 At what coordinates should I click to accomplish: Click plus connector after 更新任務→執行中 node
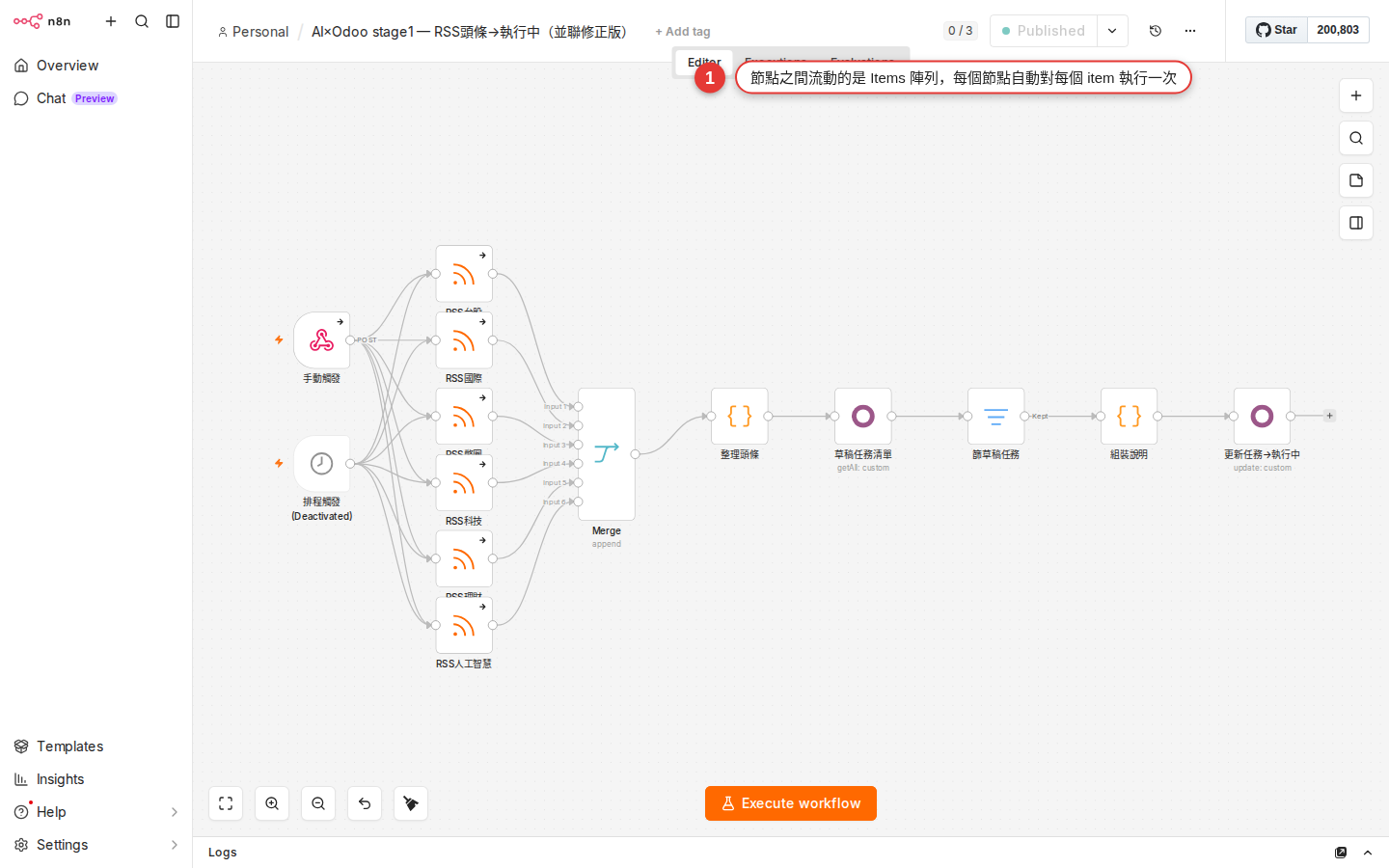(1330, 417)
